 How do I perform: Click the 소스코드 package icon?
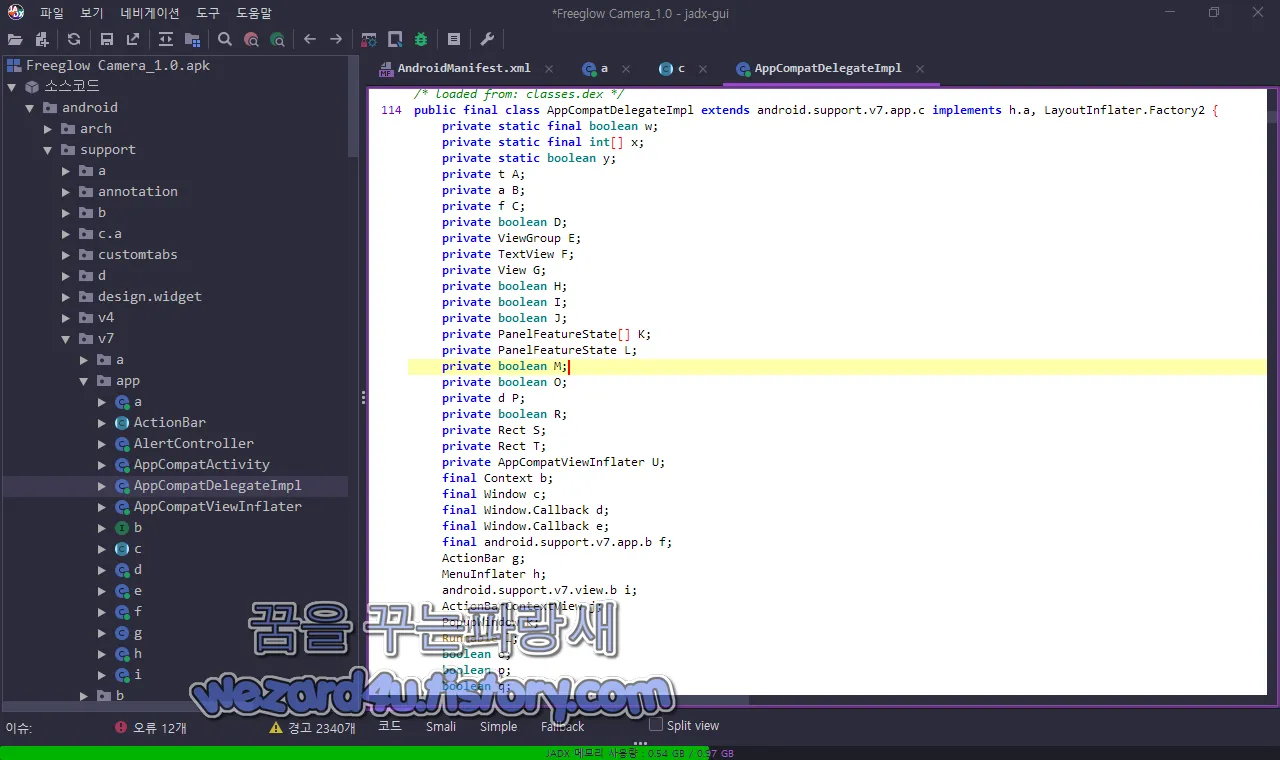pyautogui.click(x=32, y=87)
